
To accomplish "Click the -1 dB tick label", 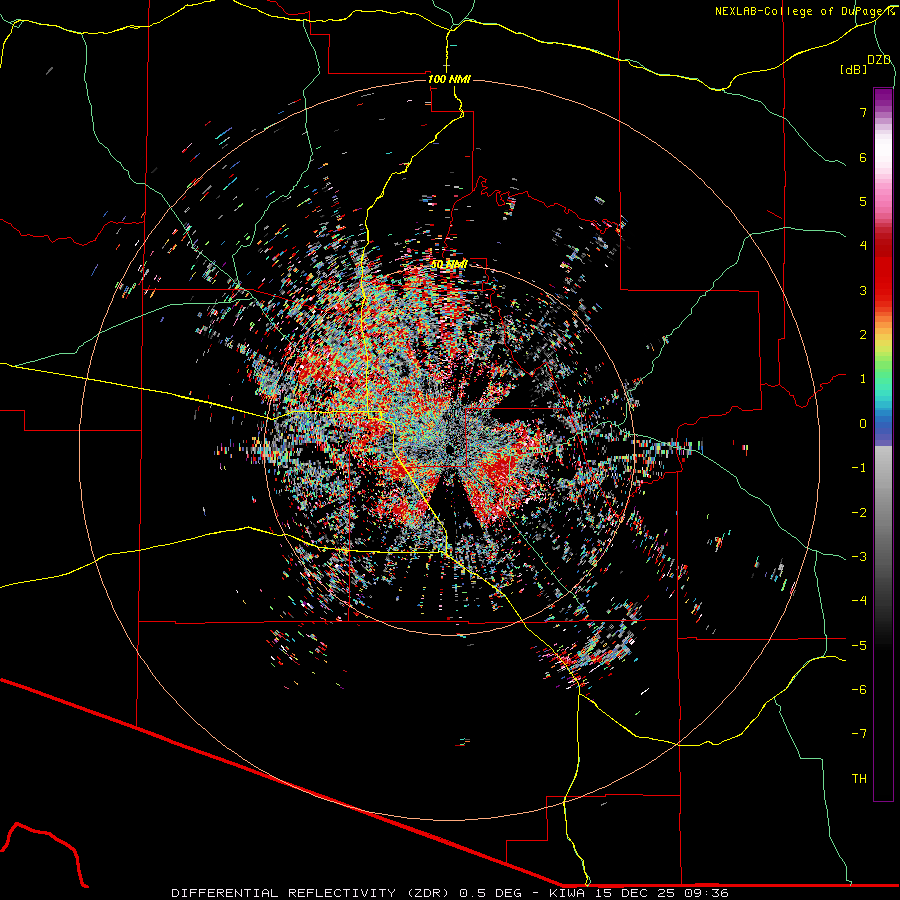I will click(859, 468).
